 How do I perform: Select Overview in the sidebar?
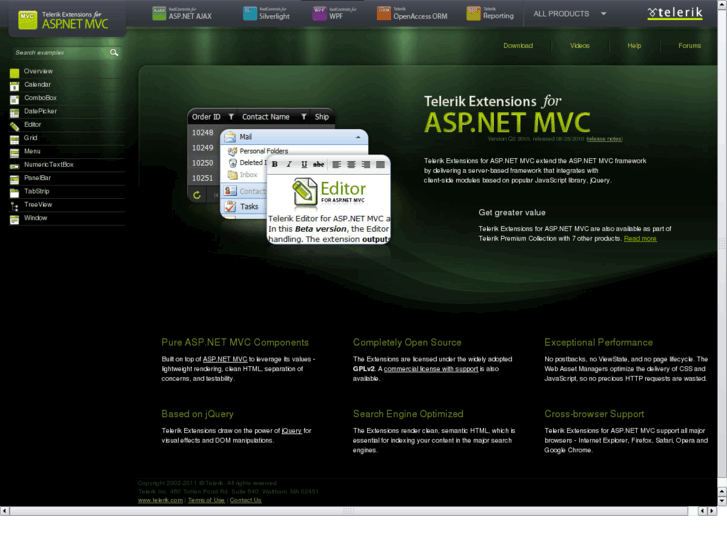(x=38, y=71)
